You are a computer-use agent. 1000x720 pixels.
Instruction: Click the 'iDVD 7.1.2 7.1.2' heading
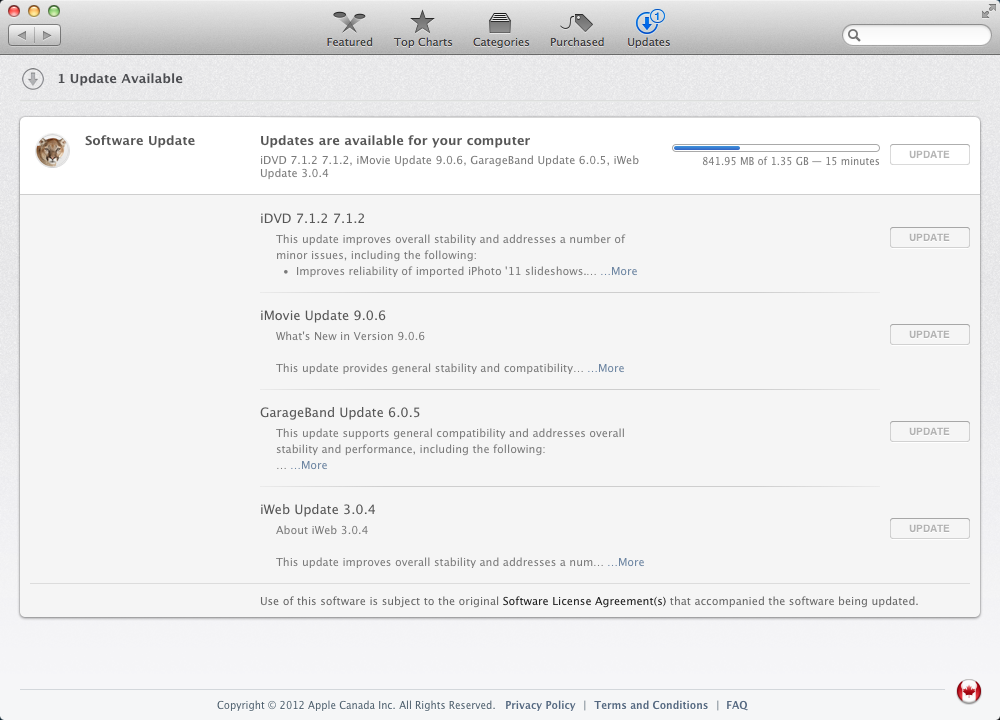(312, 218)
